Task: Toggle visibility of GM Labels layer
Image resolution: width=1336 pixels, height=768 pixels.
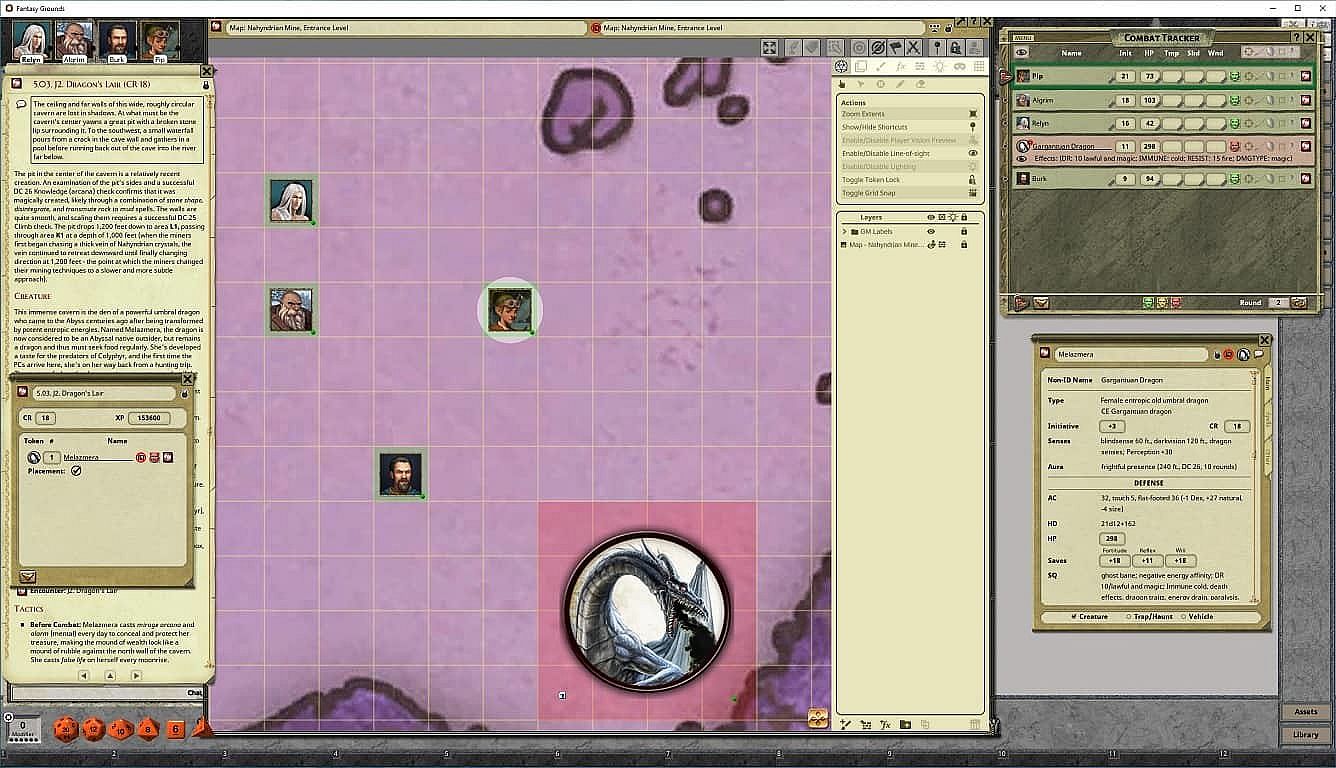Action: [x=931, y=232]
